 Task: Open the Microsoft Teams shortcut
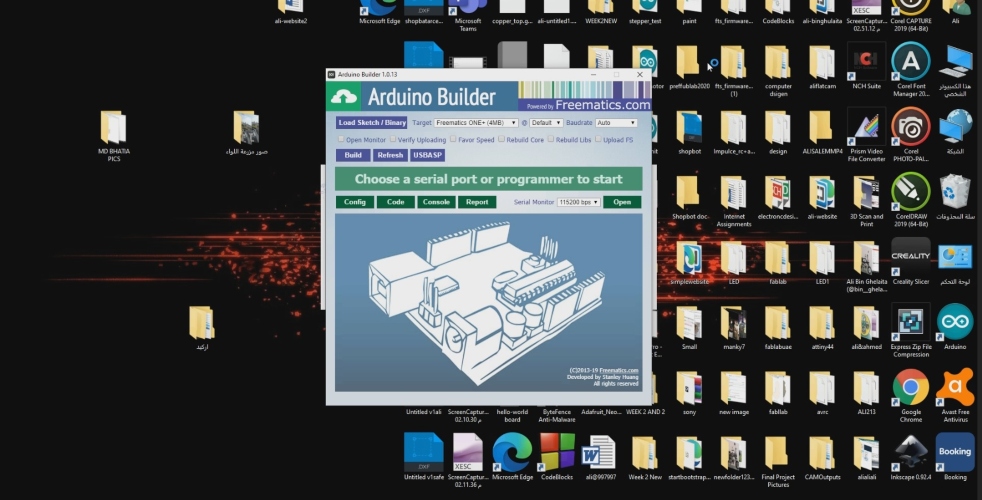tap(468, 8)
